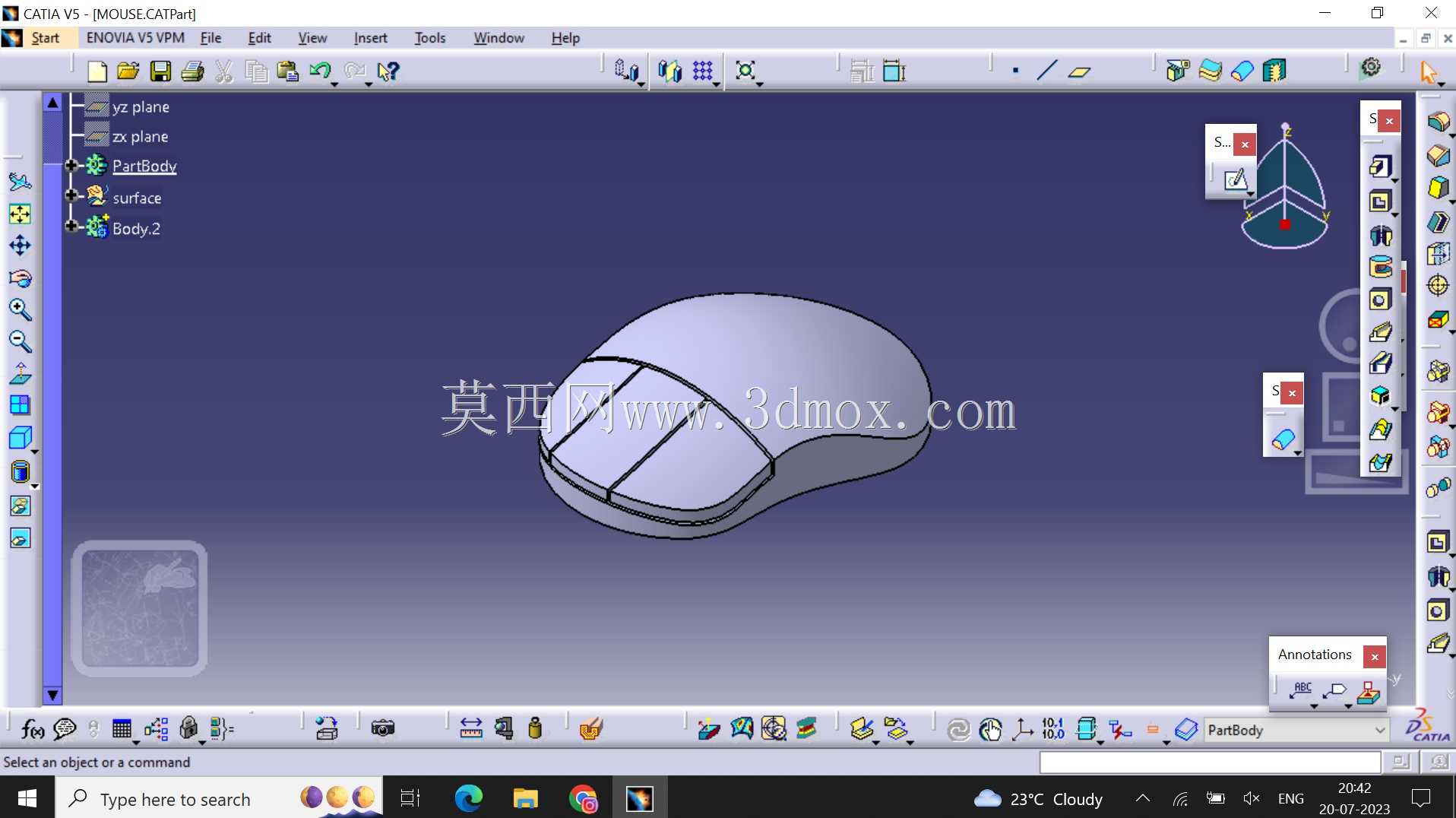This screenshot has height=818, width=1456.
Task: Close the Sketcher floating toolbar
Action: (x=1245, y=144)
